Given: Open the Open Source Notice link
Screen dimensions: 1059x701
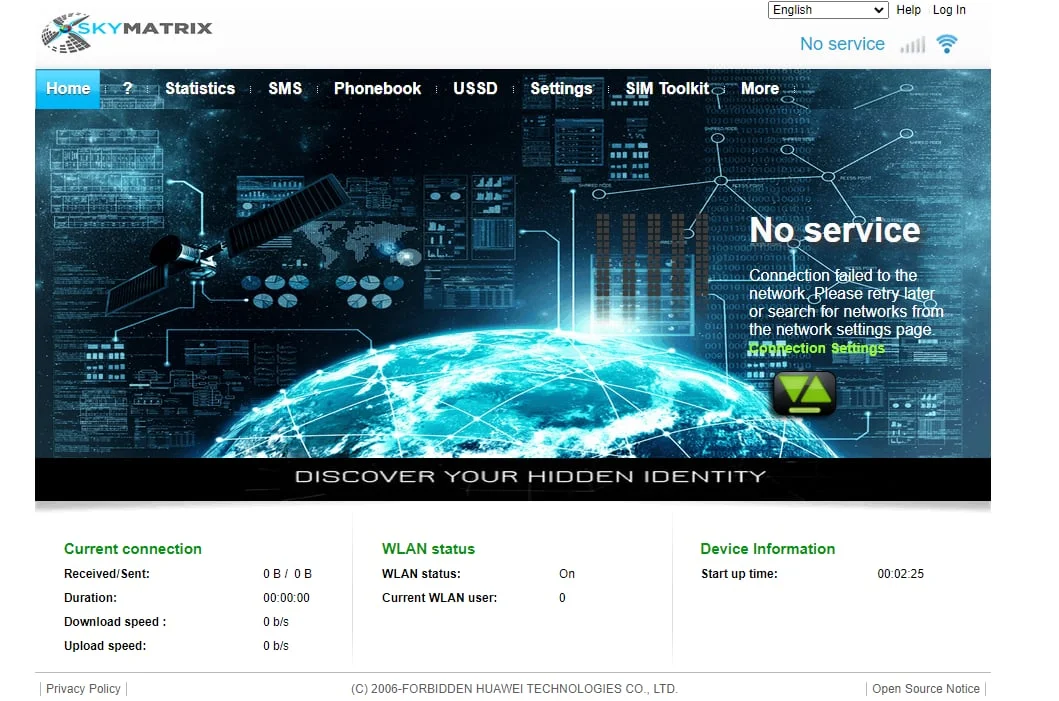Looking at the screenshot, I should (x=925, y=689).
